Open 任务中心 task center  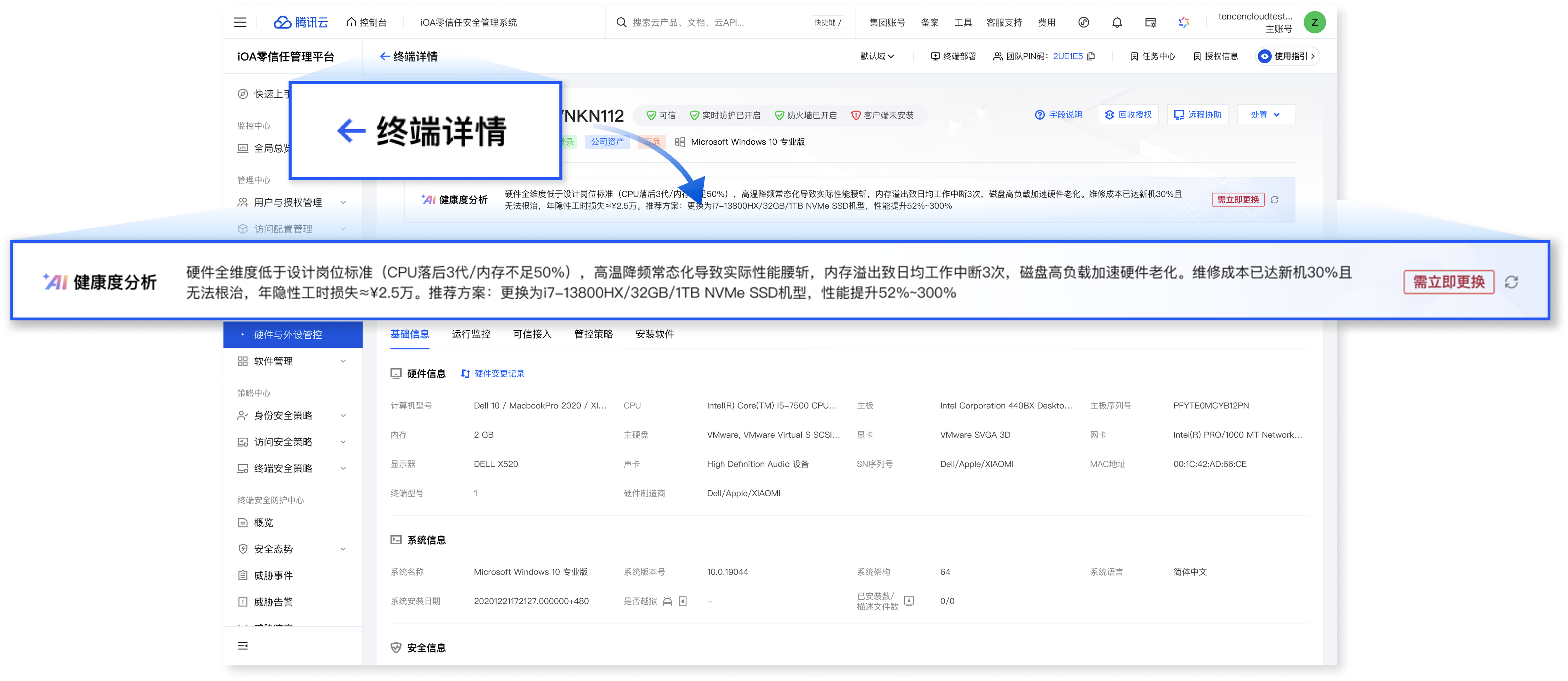point(1151,56)
